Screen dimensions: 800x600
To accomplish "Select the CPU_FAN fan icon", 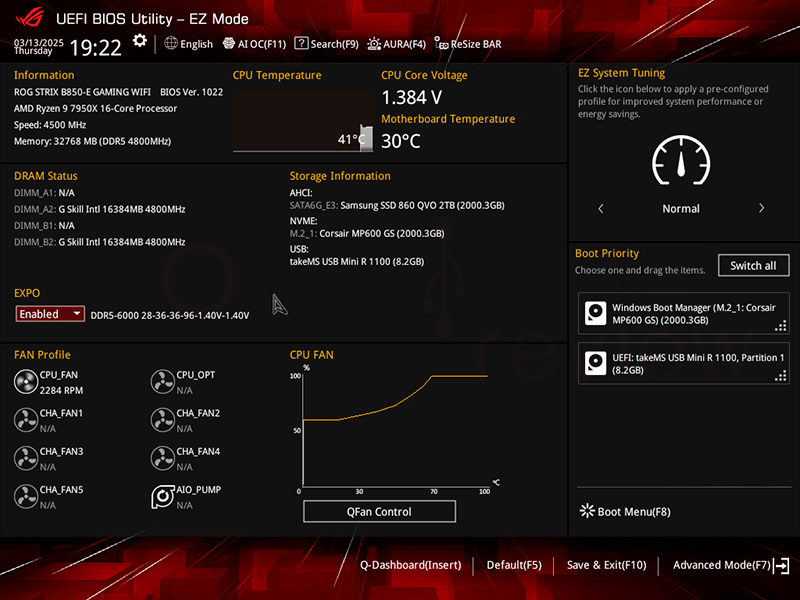I will click(x=26, y=382).
